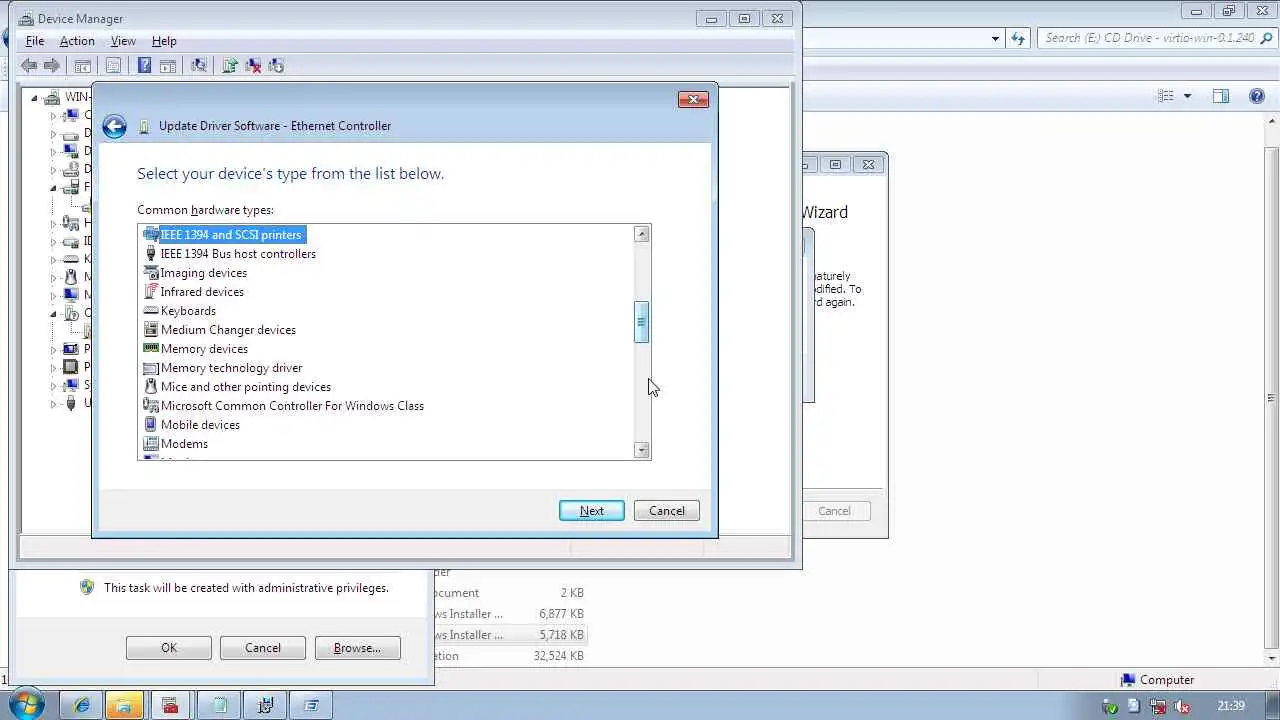Click Explorer's refresh icon beside the address bar

(1018, 38)
